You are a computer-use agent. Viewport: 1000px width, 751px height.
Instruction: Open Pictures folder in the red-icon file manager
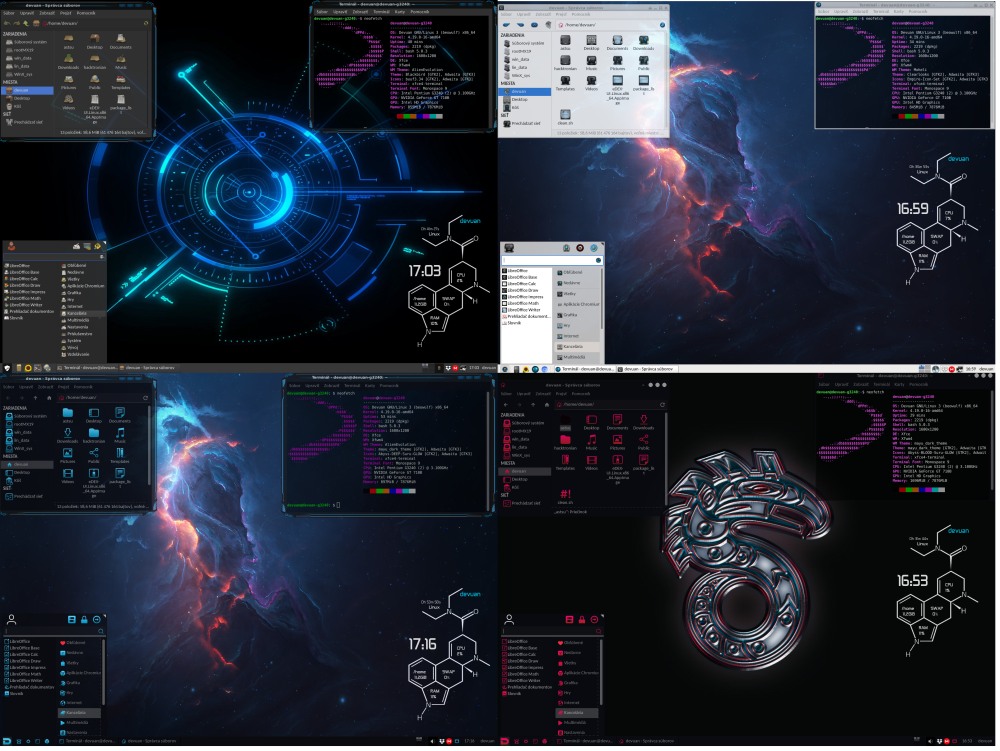point(617,441)
